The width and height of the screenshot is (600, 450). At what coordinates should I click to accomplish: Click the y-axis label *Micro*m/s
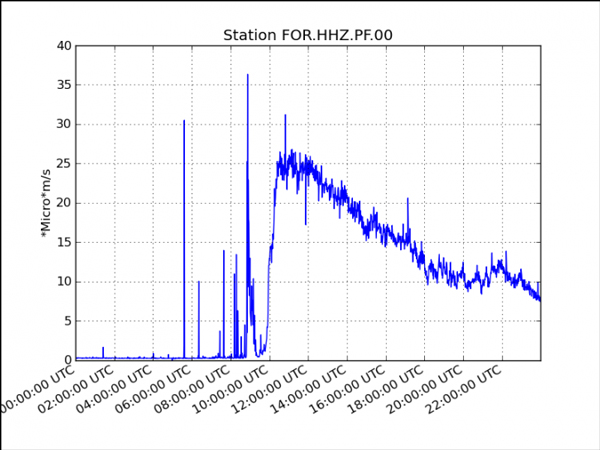45,202
